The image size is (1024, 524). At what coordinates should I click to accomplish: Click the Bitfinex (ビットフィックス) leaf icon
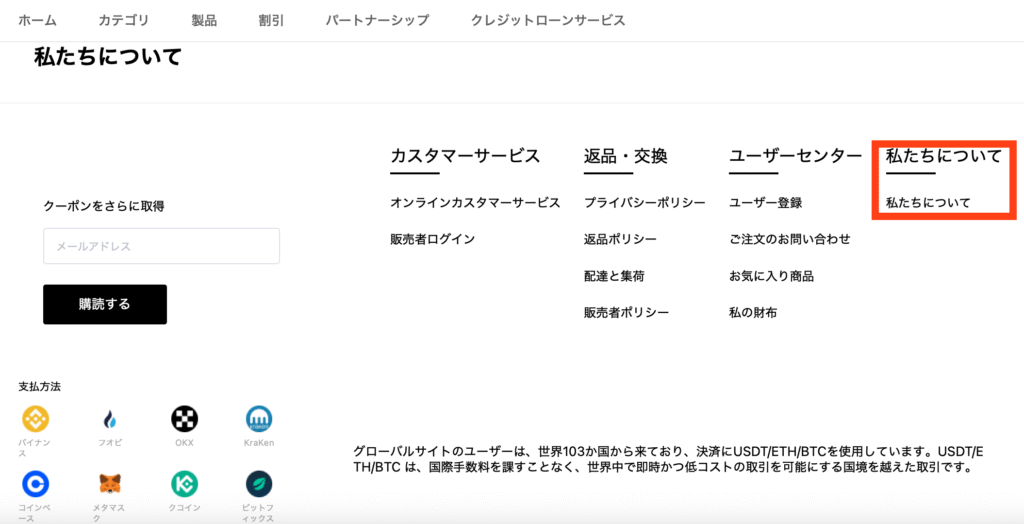(259, 483)
